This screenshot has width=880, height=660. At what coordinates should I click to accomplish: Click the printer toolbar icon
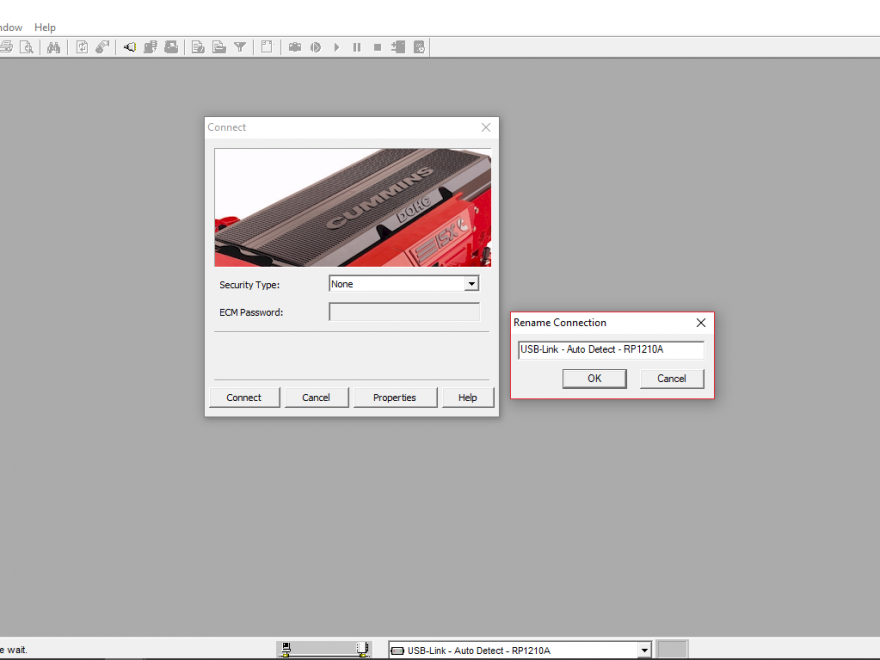[6, 47]
